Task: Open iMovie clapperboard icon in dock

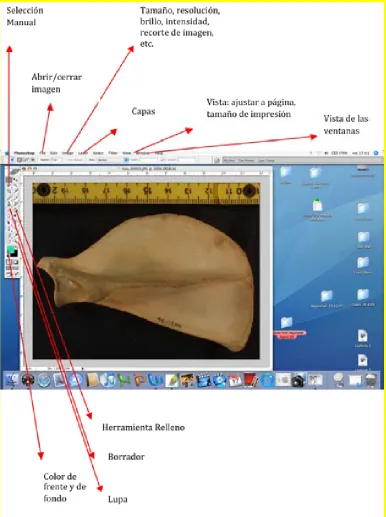Action: coord(203,380)
